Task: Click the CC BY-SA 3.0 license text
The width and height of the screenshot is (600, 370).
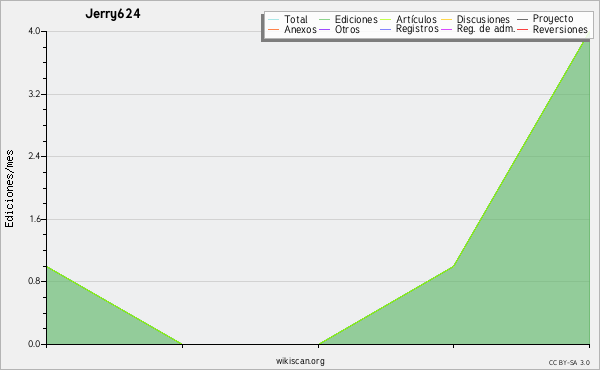Action: click(569, 363)
